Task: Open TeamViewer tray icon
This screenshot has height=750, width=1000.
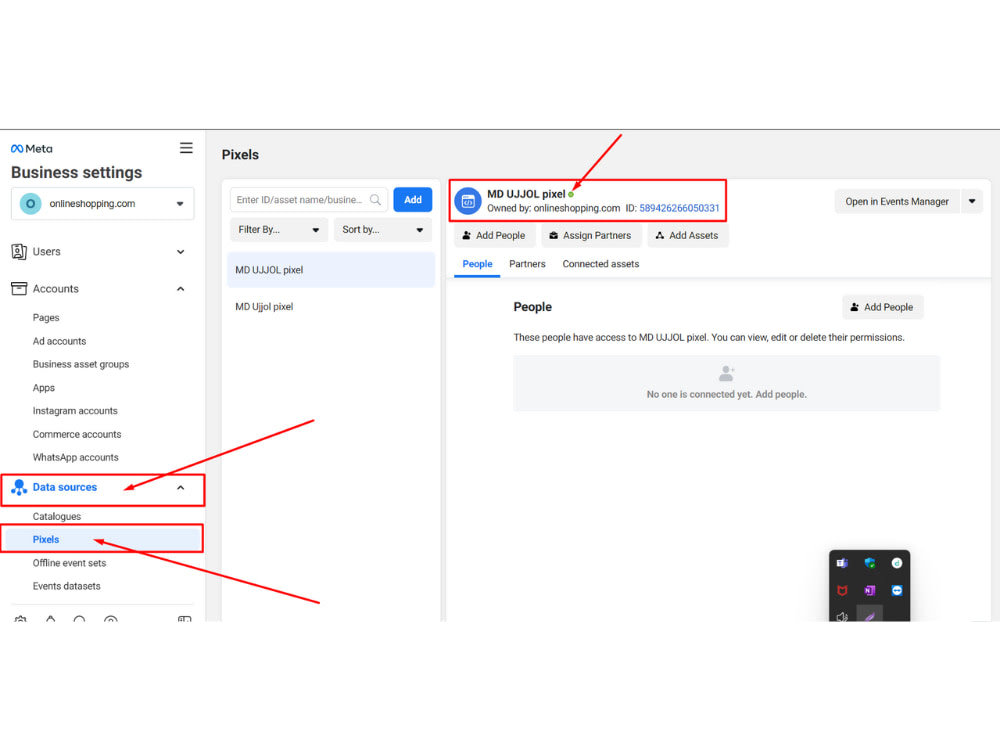Action: point(897,591)
